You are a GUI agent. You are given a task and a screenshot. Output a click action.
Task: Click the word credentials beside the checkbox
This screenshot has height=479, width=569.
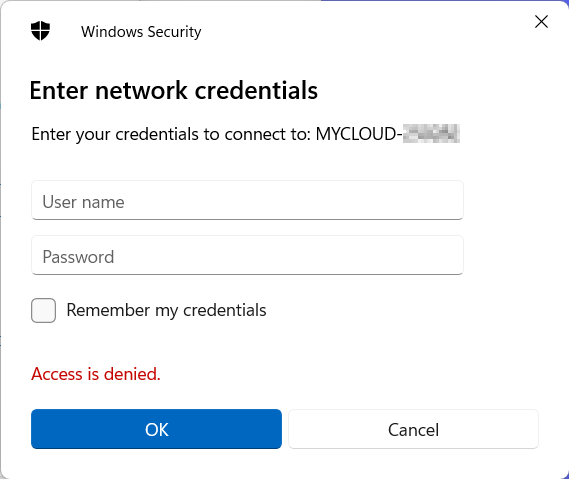(x=225, y=310)
